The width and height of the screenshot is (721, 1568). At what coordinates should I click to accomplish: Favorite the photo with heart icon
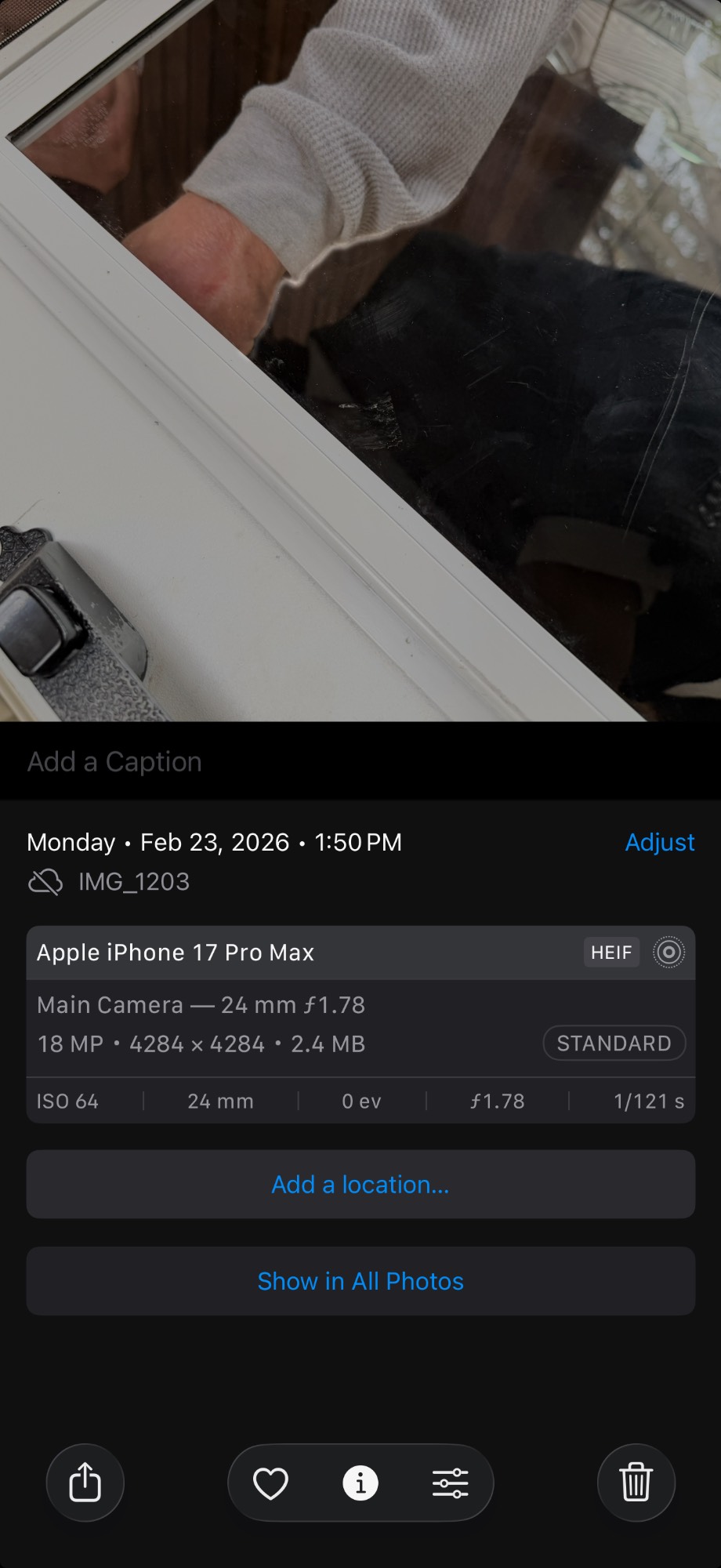point(270,1483)
